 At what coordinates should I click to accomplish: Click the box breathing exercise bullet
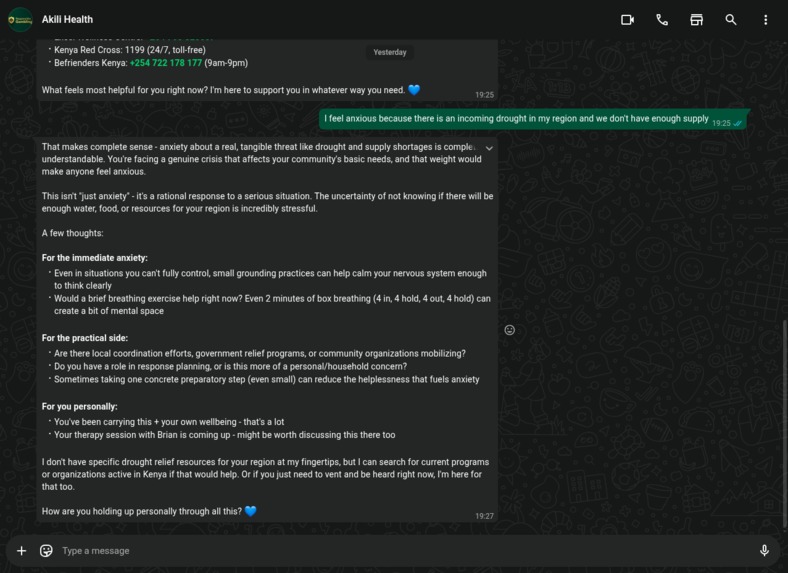click(272, 305)
